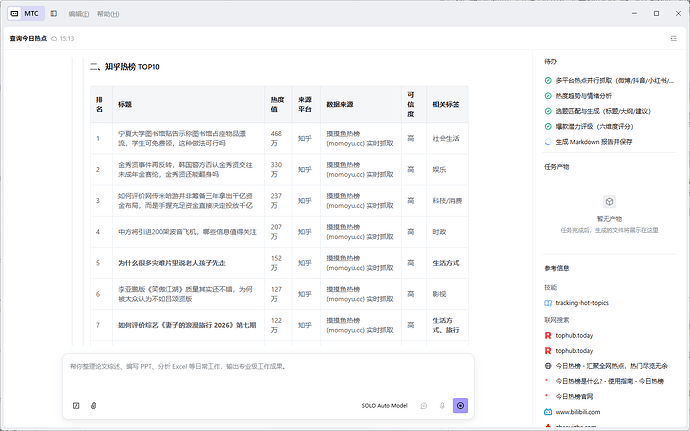The width and height of the screenshot is (690, 431).
Task: Open reference 今日热榜 - 汇聚全网热点
Action: click(x=611, y=366)
